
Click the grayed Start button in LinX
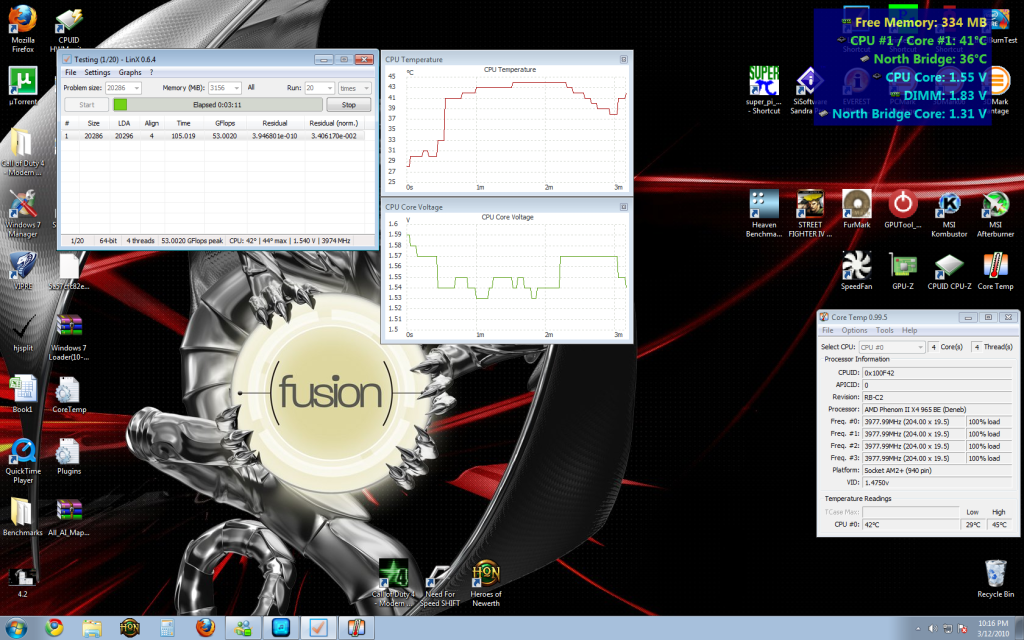[x=85, y=104]
